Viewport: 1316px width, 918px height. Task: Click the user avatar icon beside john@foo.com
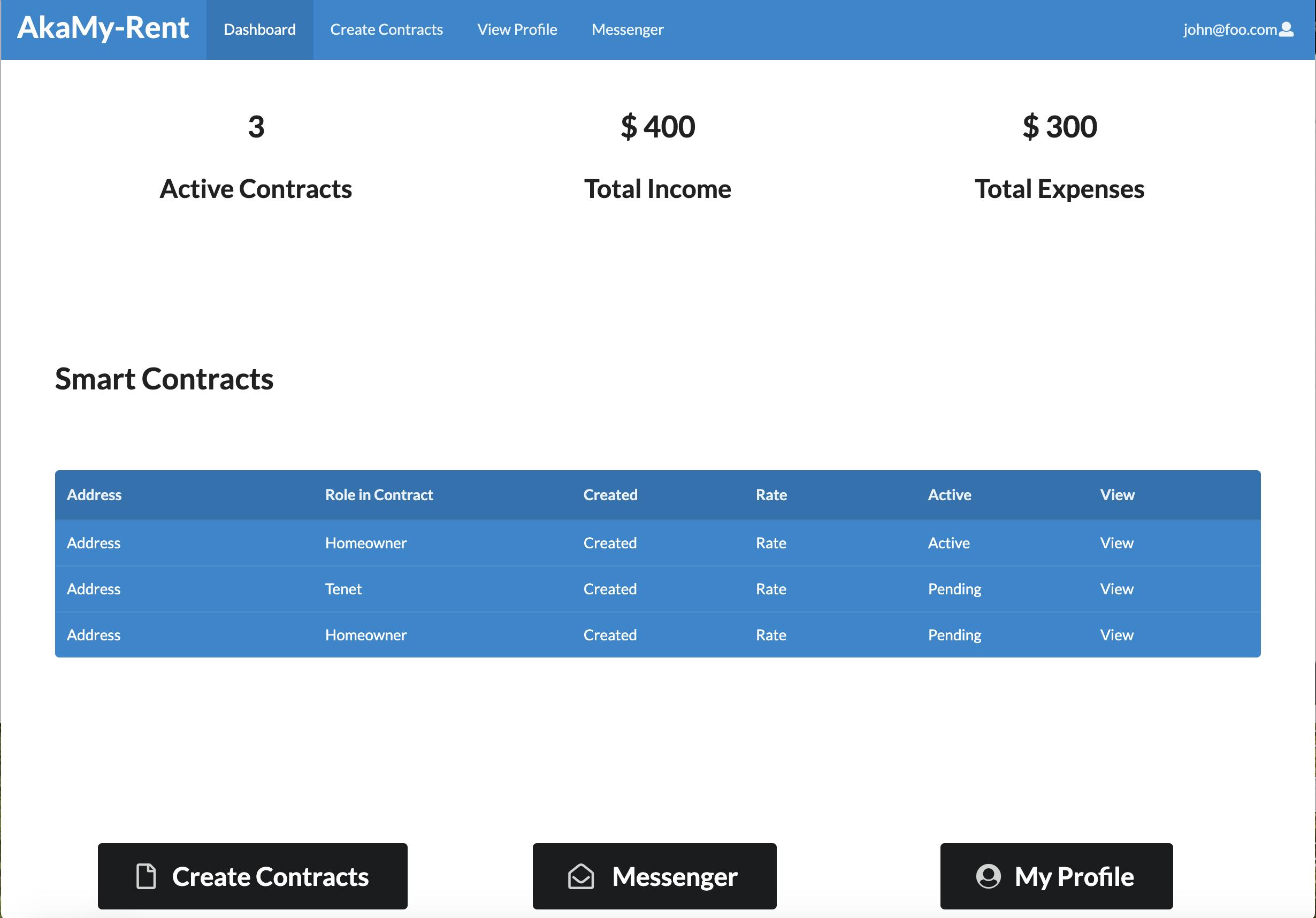pyautogui.click(x=1286, y=29)
